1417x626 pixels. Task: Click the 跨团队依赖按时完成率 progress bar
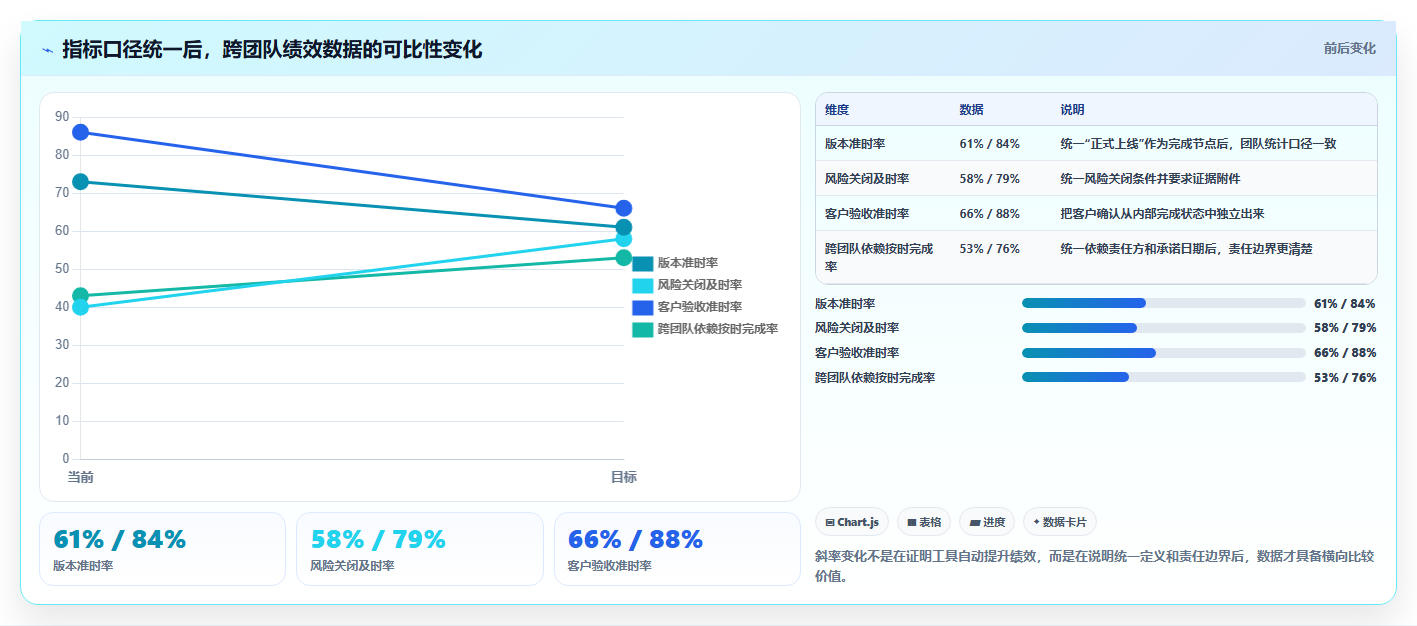1164,377
